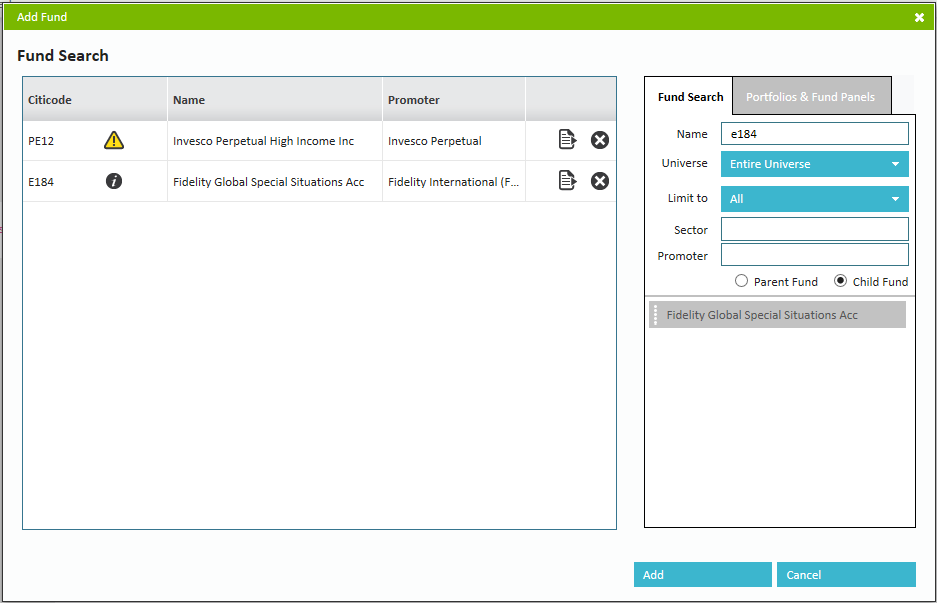Open the document icon for Invesco Perpetual High Income
This screenshot has width=937, height=603.
click(567, 139)
